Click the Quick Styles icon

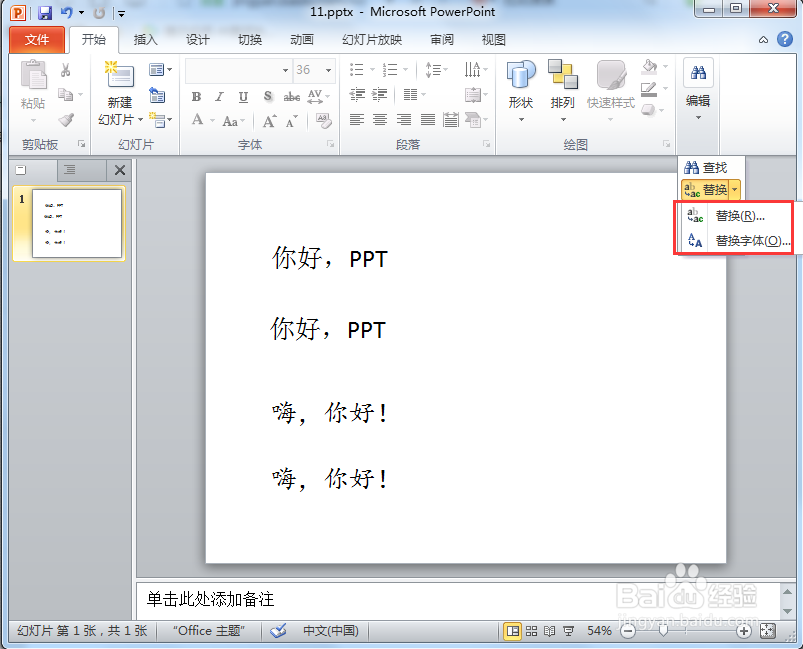click(x=611, y=75)
